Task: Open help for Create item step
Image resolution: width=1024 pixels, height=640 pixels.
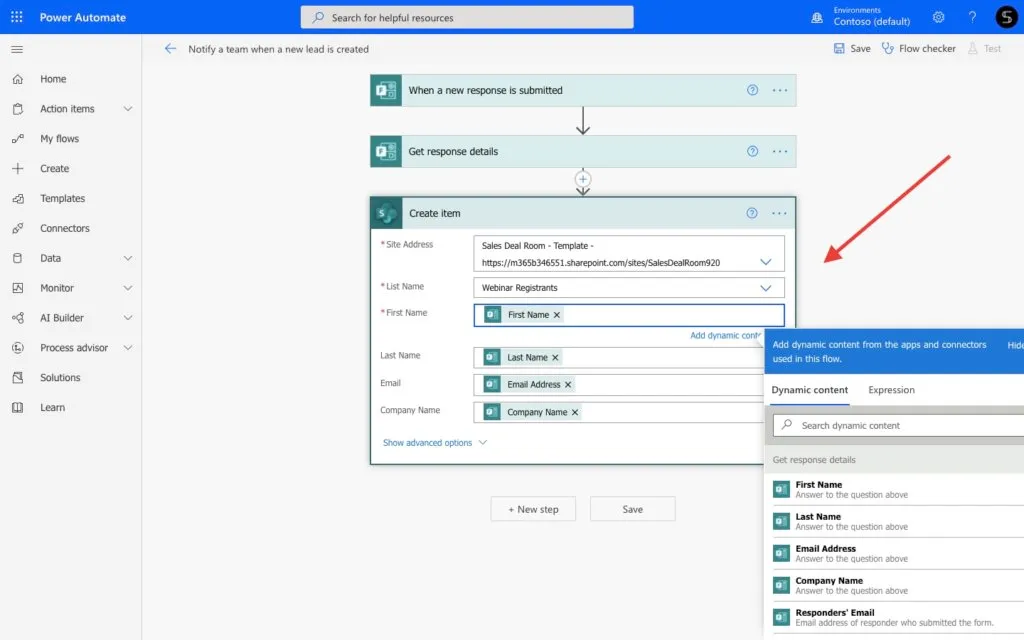Action: [x=752, y=213]
